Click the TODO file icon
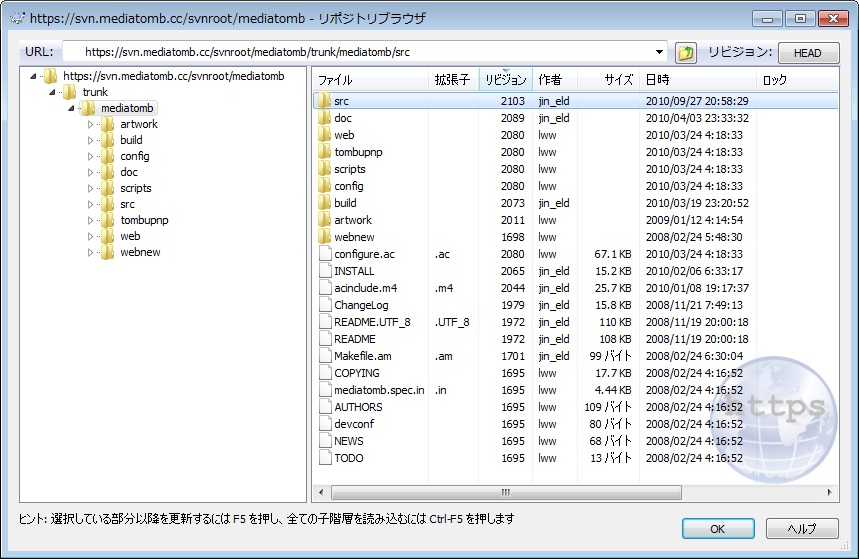 click(x=325, y=458)
